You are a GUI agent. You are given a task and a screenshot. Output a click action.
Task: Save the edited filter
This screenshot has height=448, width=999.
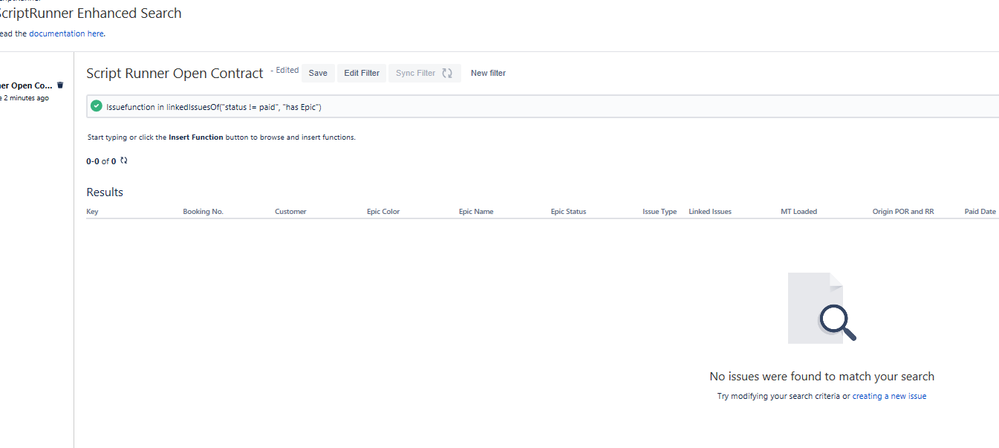coord(318,73)
